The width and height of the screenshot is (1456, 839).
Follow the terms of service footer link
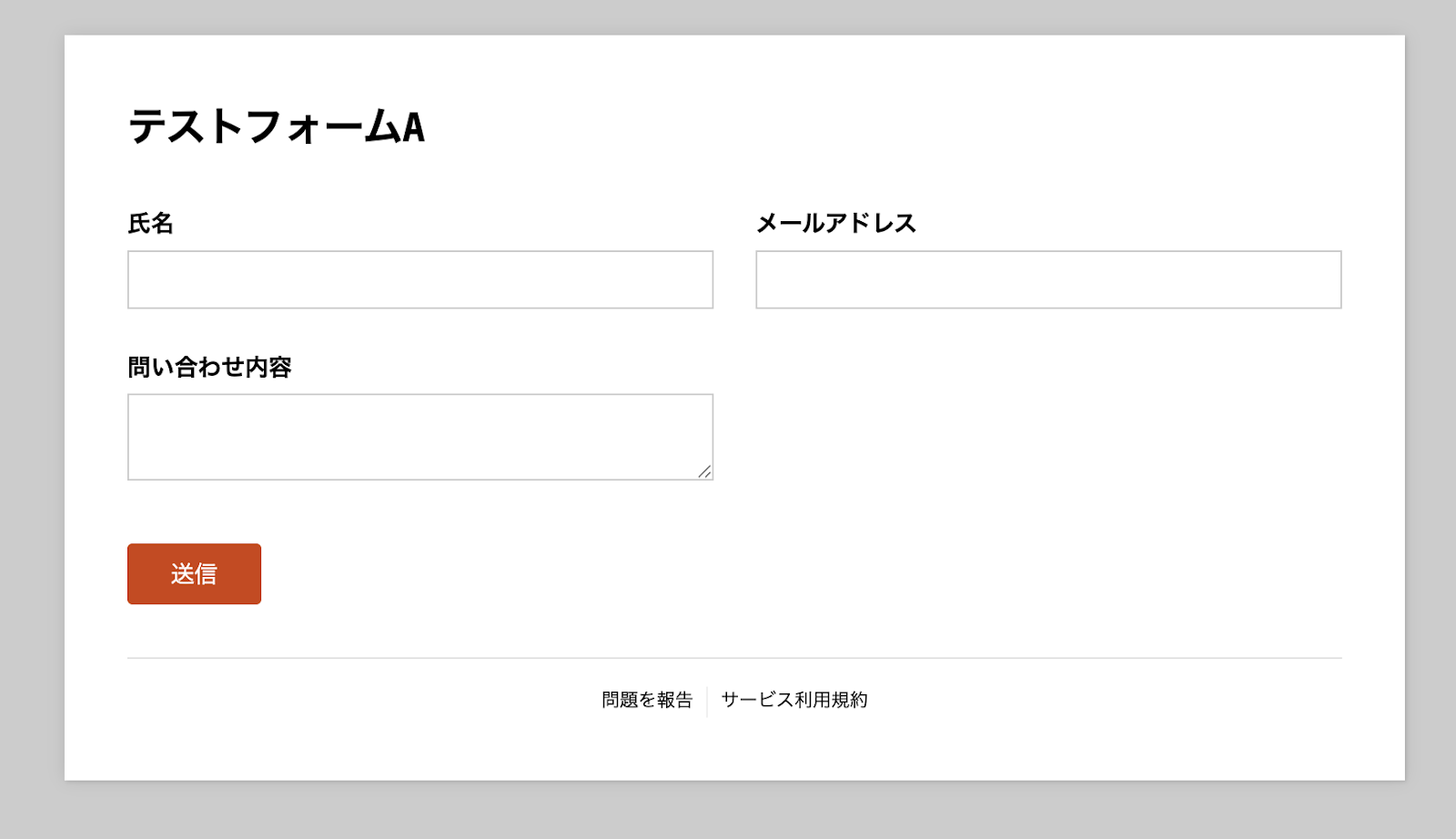[794, 700]
